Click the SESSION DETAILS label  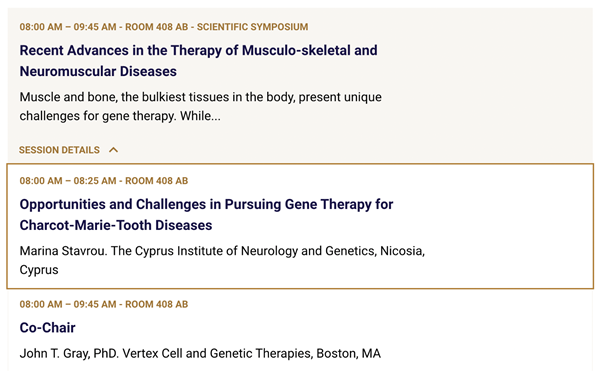[59, 150]
